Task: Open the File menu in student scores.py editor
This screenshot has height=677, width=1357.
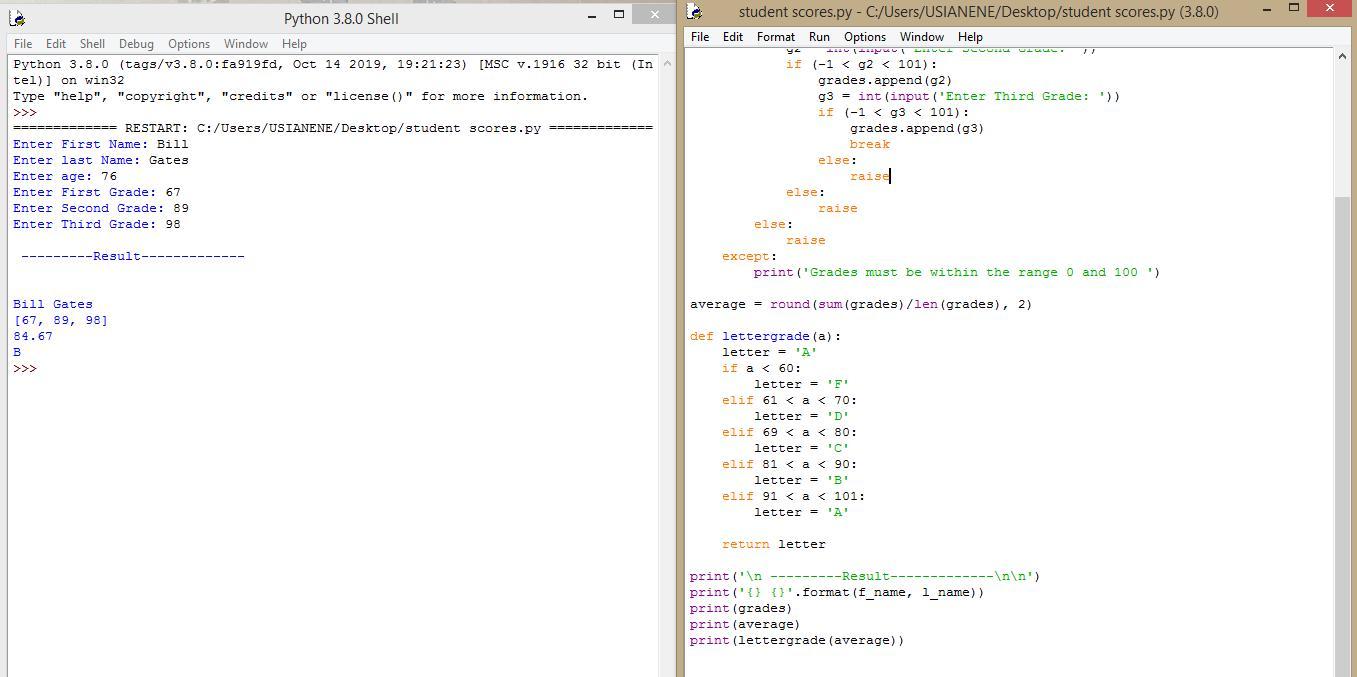Action: coord(700,37)
